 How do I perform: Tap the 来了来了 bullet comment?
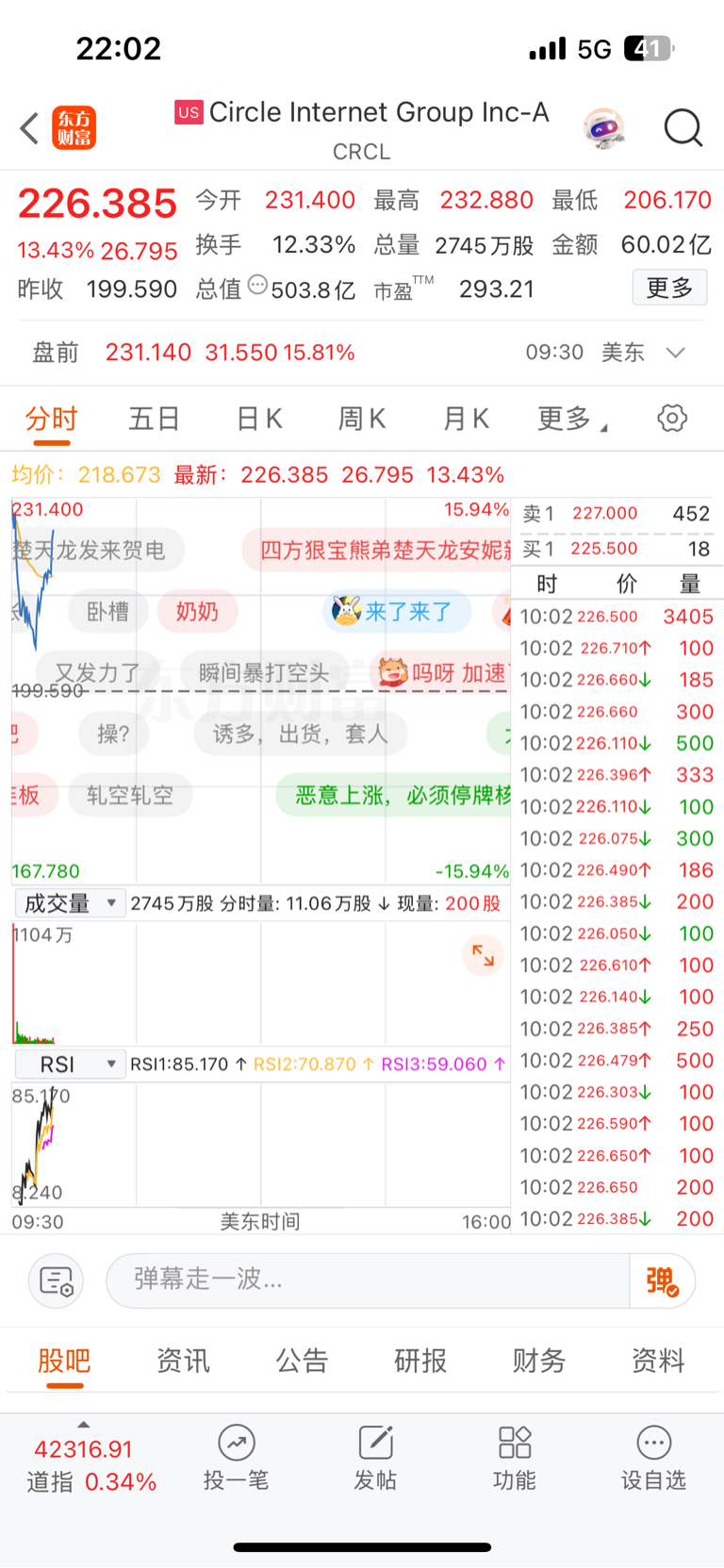(x=399, y=612)
